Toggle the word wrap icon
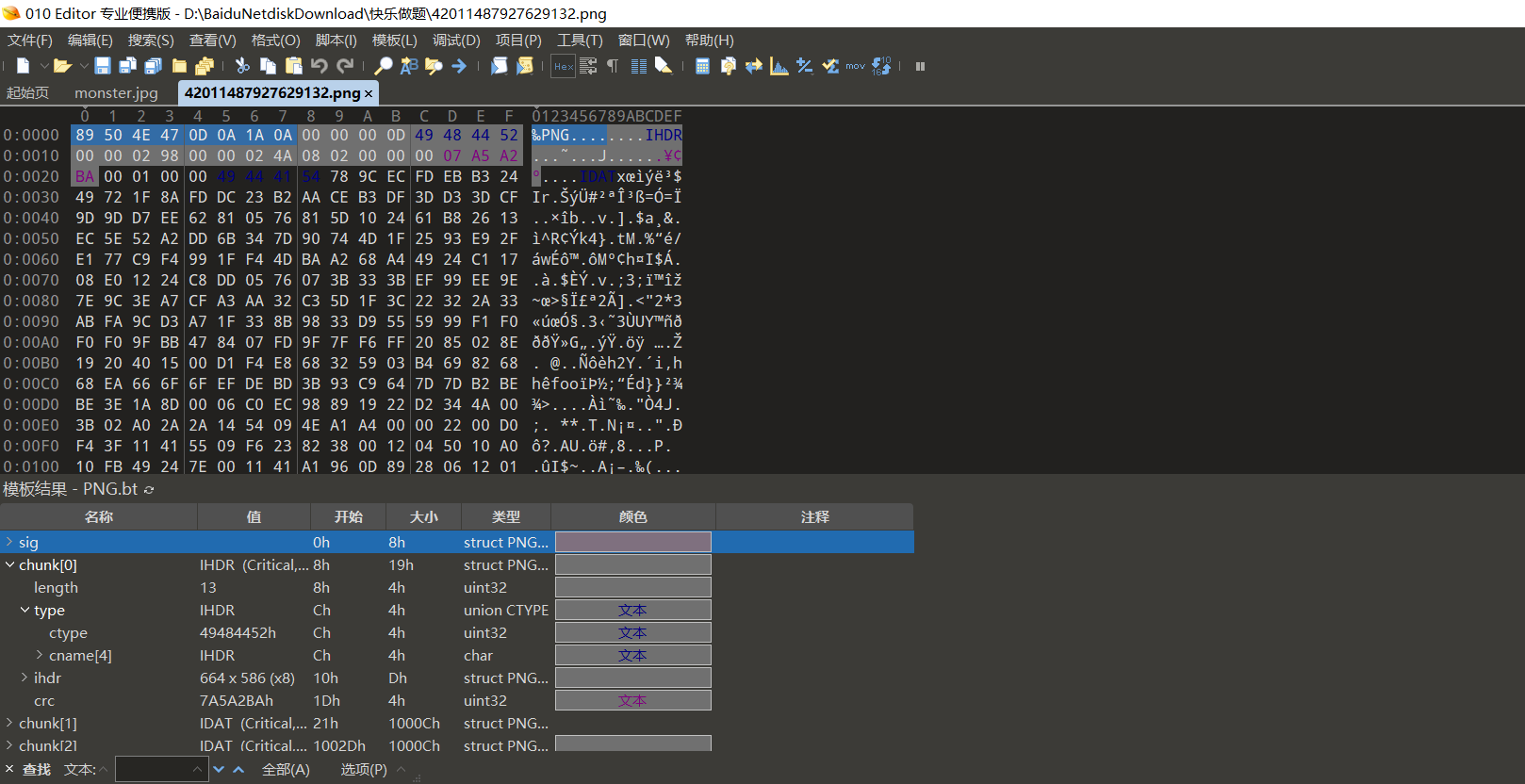This screenshot has width=1525, height=784. 588,66
